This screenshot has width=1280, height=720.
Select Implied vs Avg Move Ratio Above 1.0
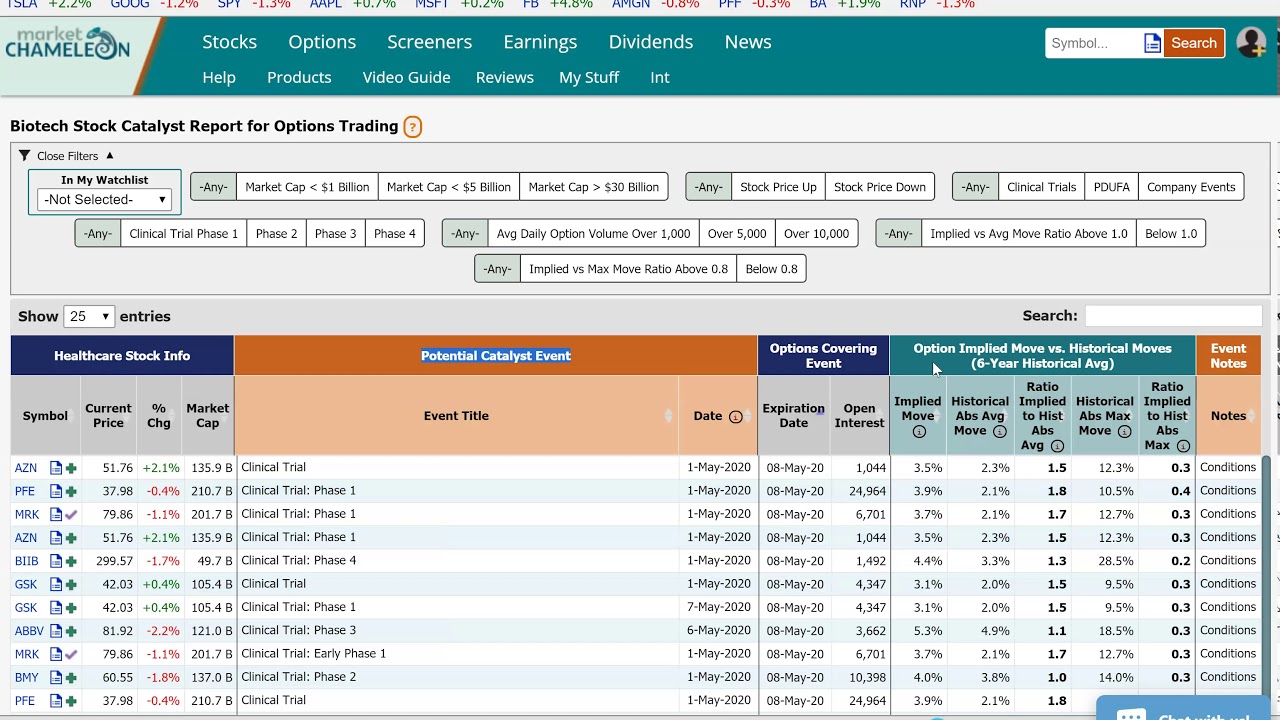(1028, 234)
